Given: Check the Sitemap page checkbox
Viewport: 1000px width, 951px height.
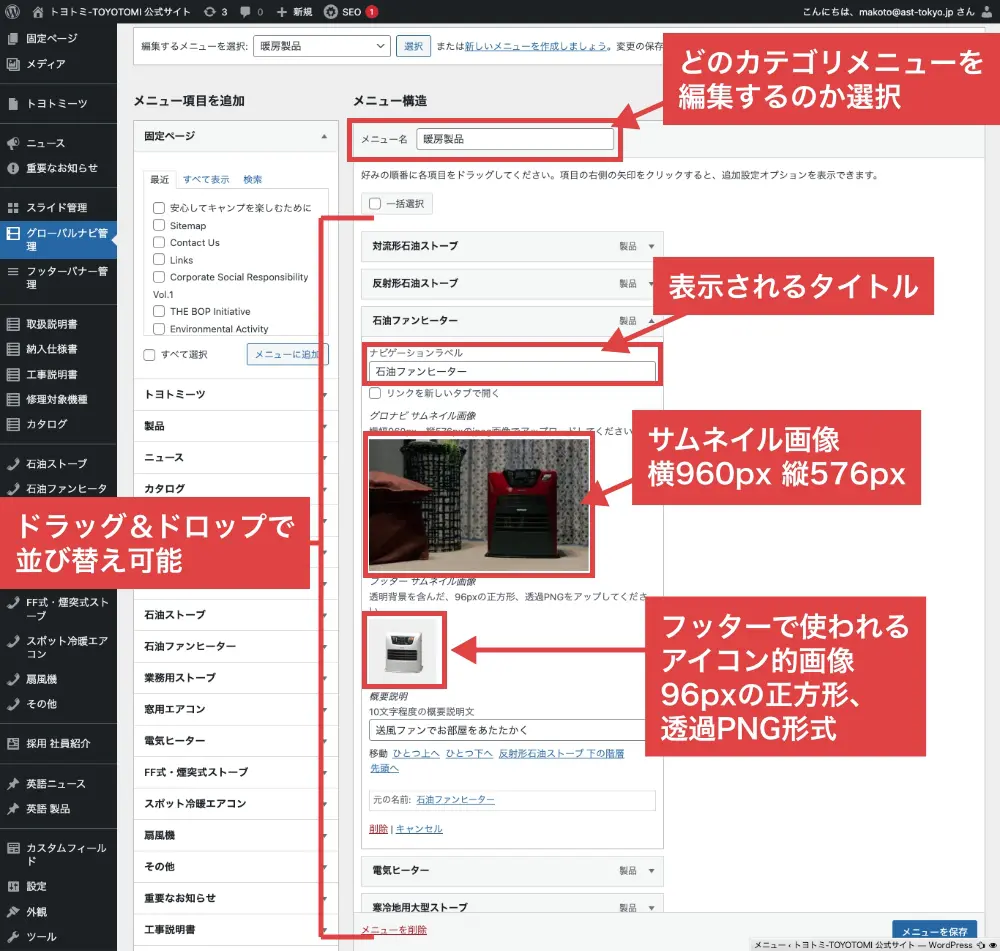Looking at the screenshot, I should (159, 225).
